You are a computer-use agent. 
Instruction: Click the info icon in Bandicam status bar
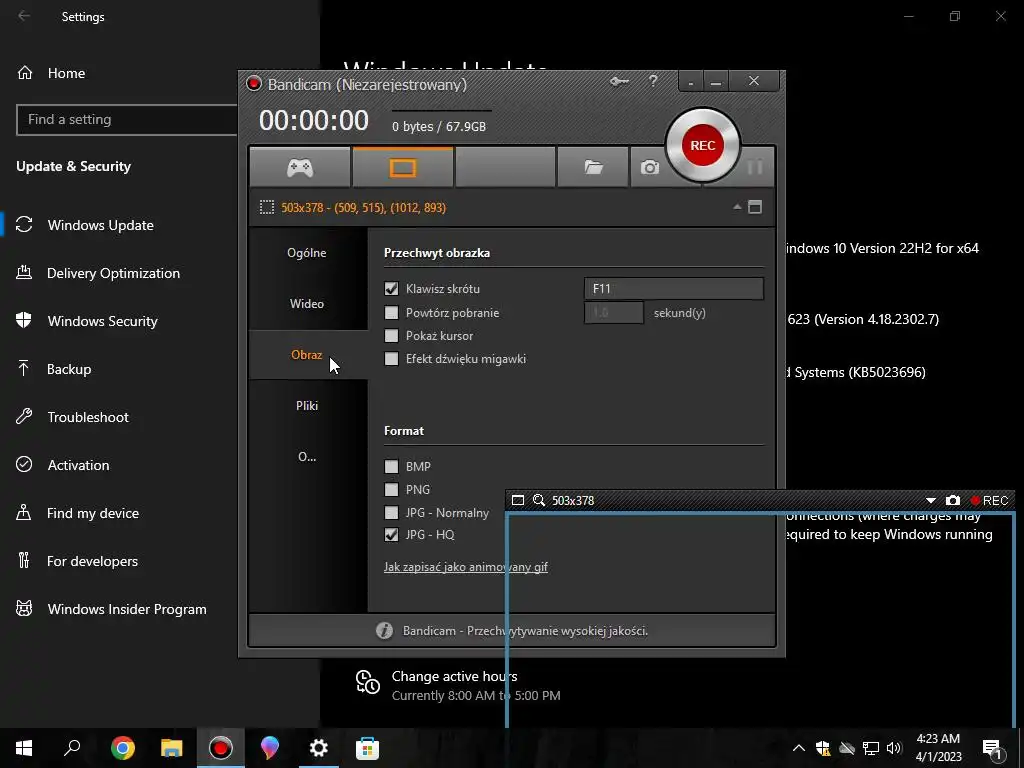tap(384, 630)
